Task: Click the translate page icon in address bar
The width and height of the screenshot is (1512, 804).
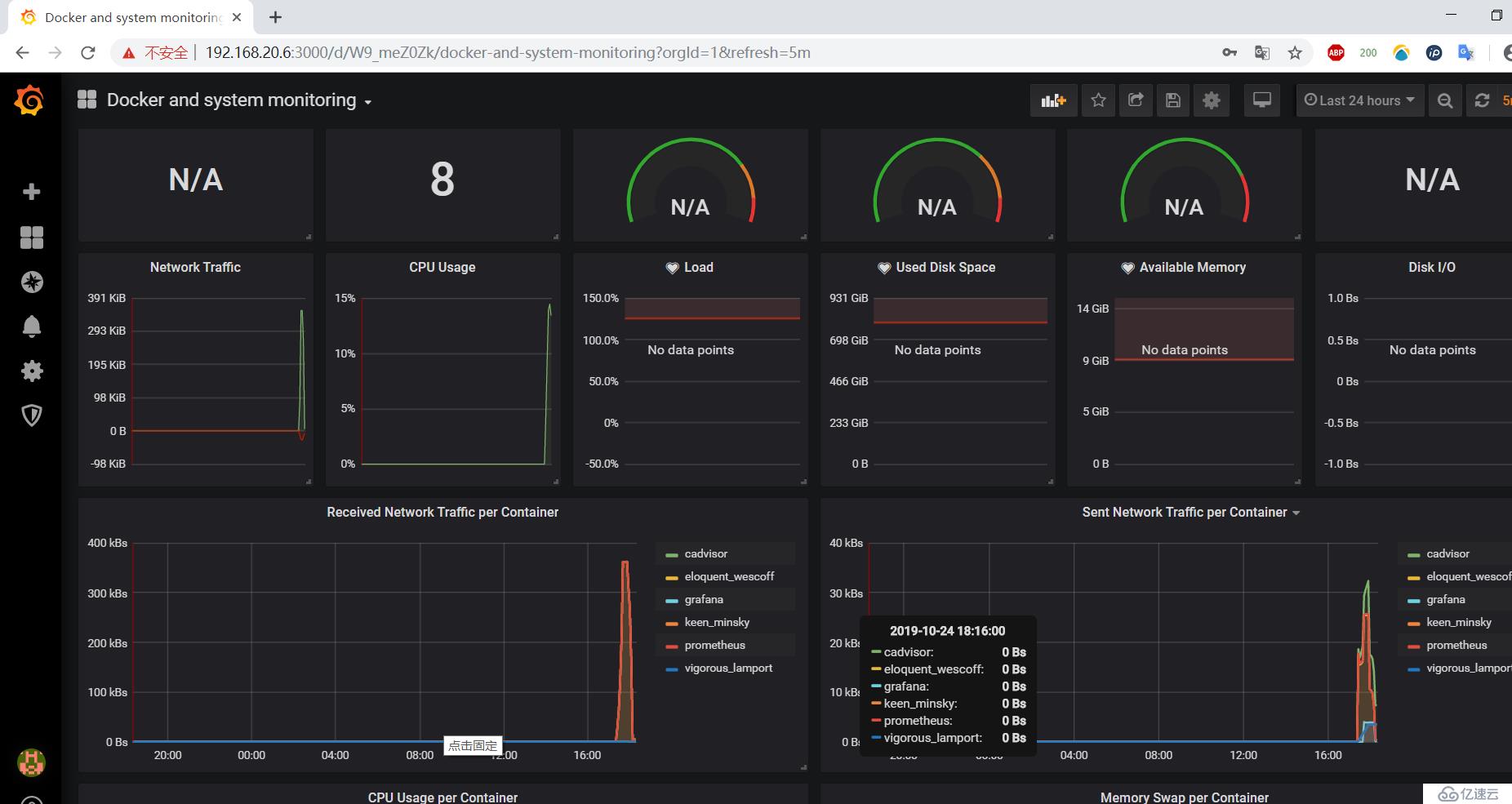Action: coord(1262,53)
